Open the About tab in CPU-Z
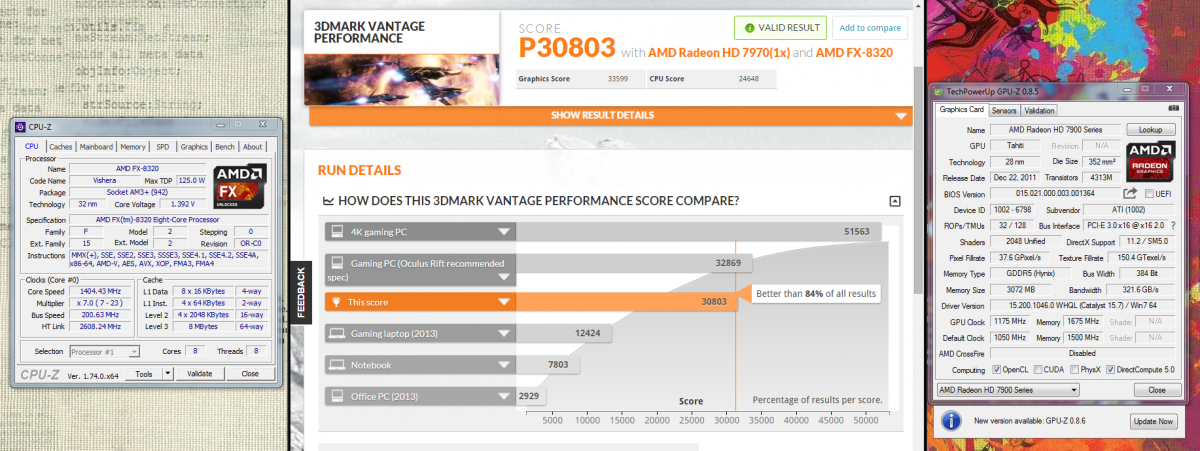1200x451 pixels. (252, 147)
